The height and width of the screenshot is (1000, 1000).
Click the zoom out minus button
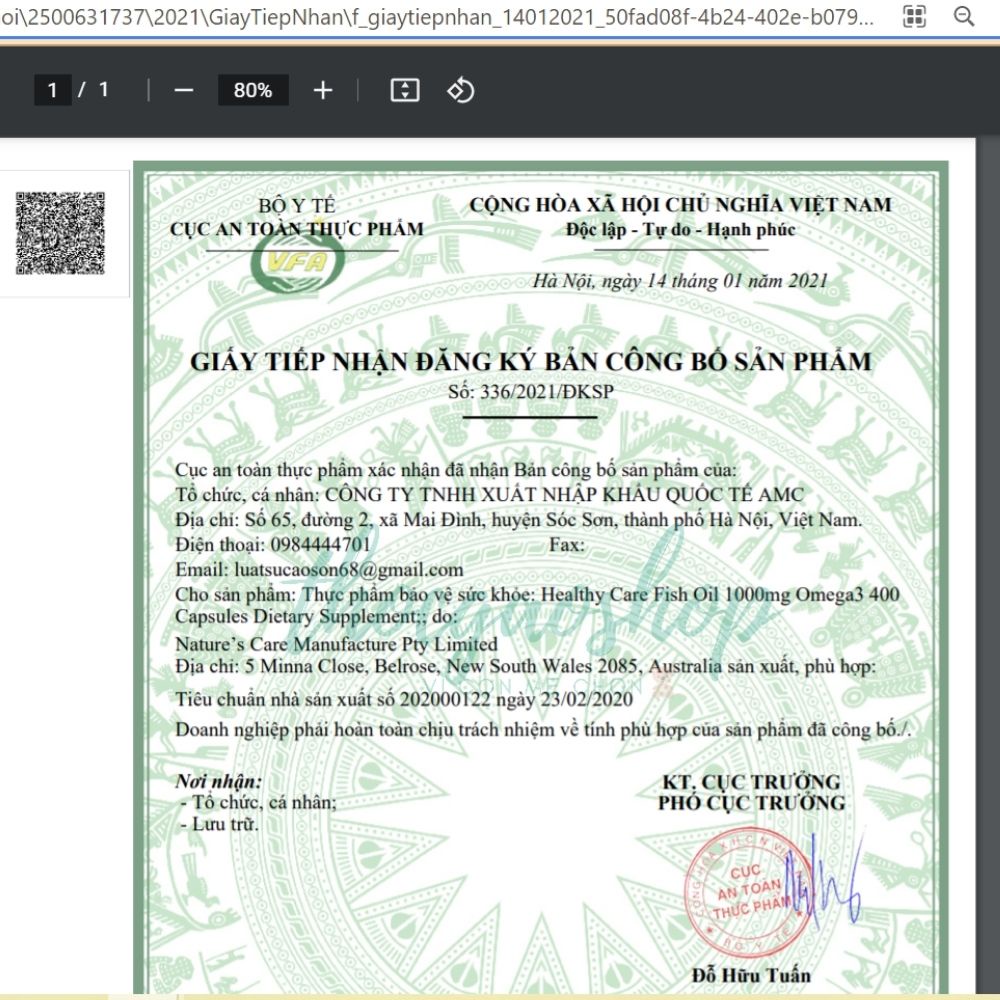coord(183,91)
